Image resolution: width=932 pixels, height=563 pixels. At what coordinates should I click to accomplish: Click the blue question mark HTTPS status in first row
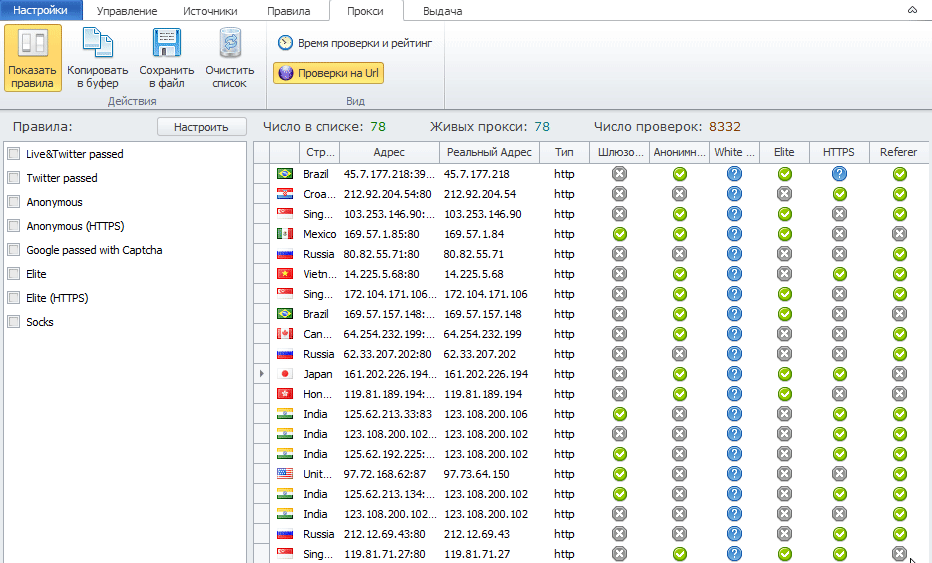click(839, 174)
